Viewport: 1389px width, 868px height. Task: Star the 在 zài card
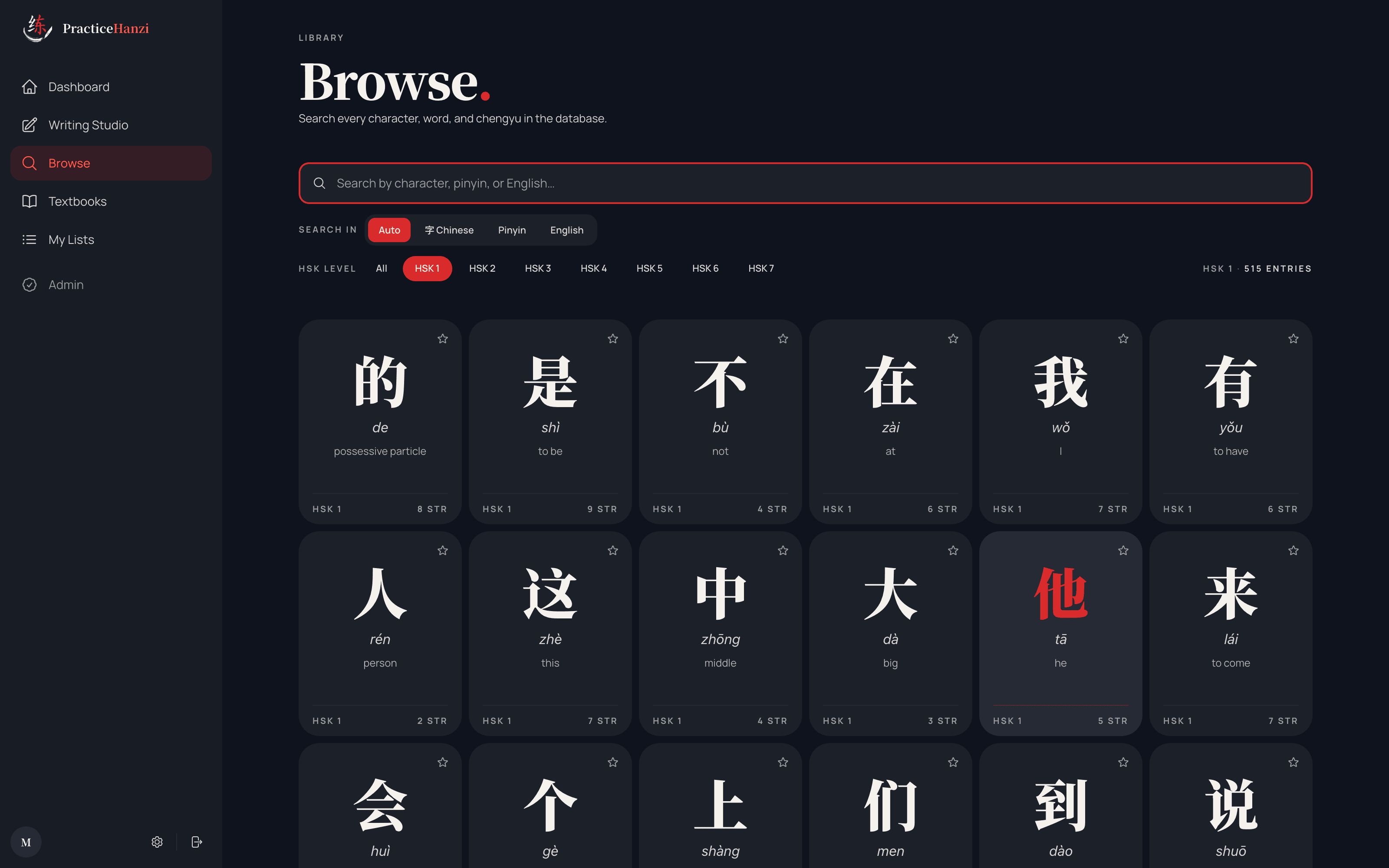953,339
